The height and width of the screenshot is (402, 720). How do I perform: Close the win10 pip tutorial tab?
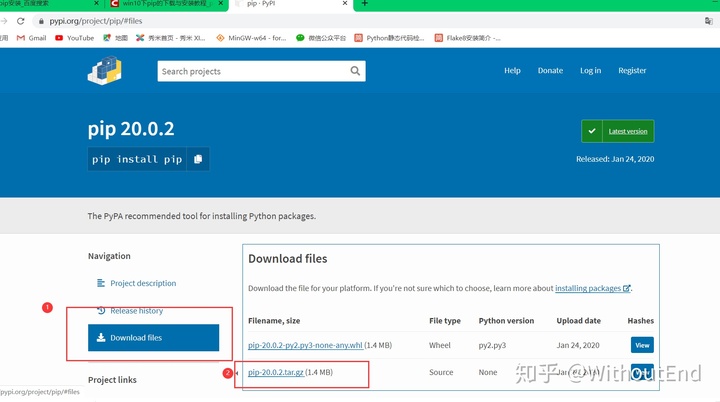(221, 3)
